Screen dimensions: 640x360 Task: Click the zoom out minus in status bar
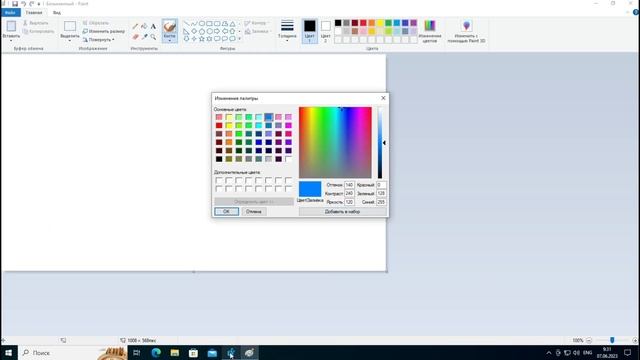[x=589, y=340]
